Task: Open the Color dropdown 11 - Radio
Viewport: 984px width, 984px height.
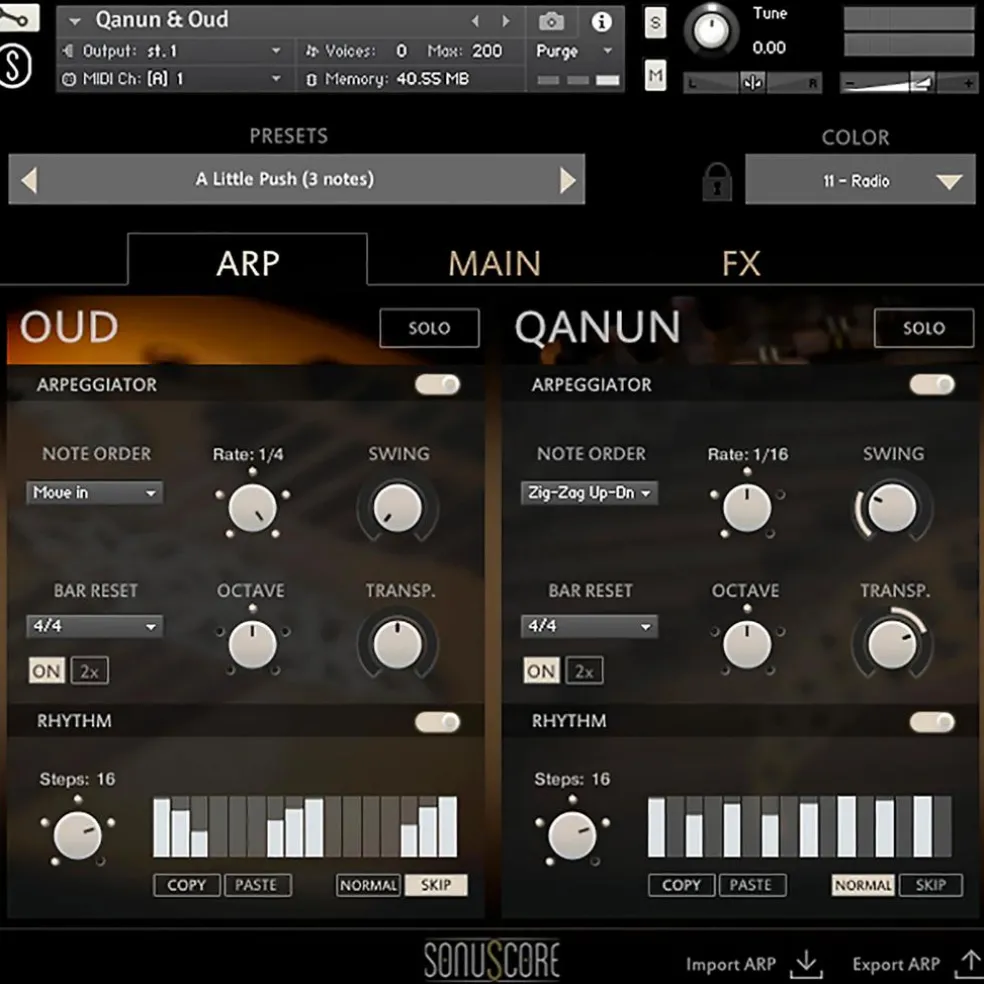Action: click(860, 180)
